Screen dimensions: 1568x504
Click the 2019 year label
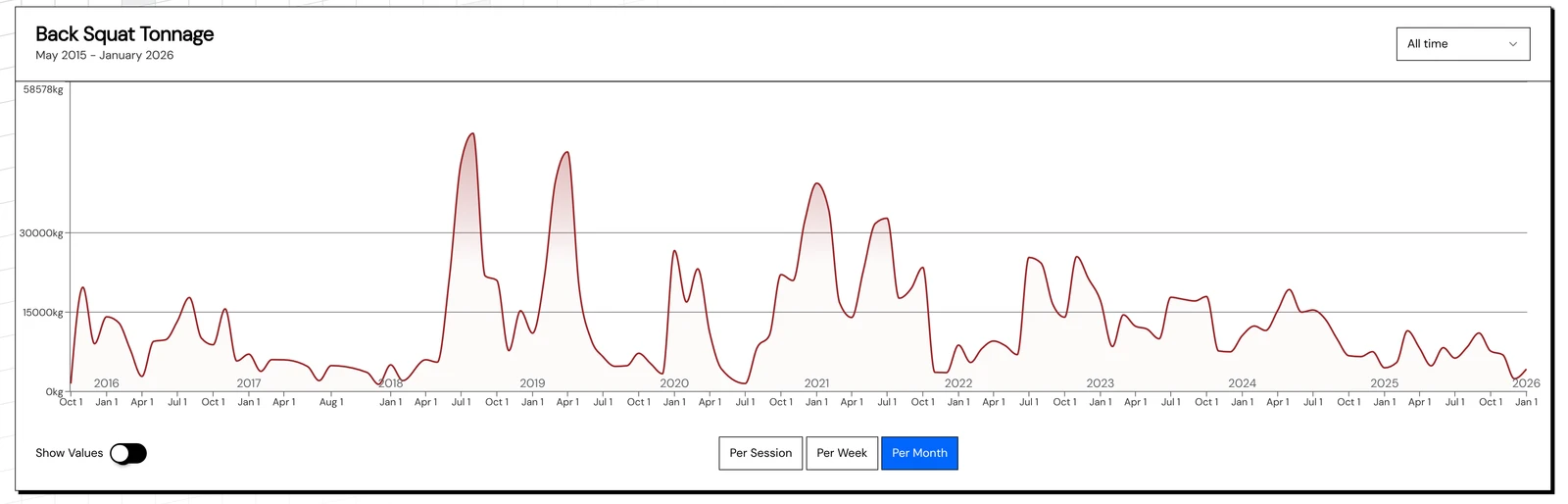(532, 383)
